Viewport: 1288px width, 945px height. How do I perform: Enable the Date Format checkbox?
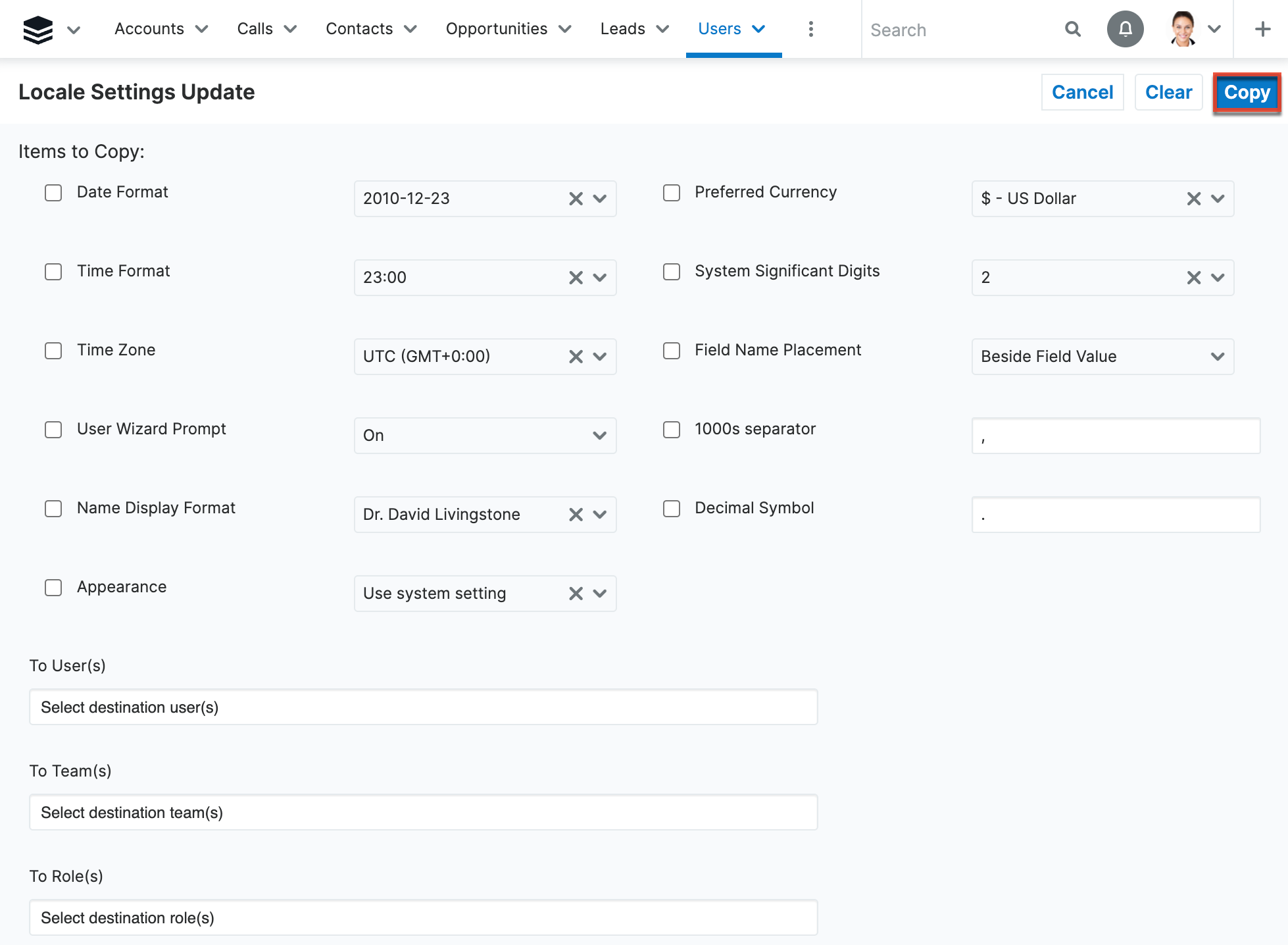tap(53, 193)
